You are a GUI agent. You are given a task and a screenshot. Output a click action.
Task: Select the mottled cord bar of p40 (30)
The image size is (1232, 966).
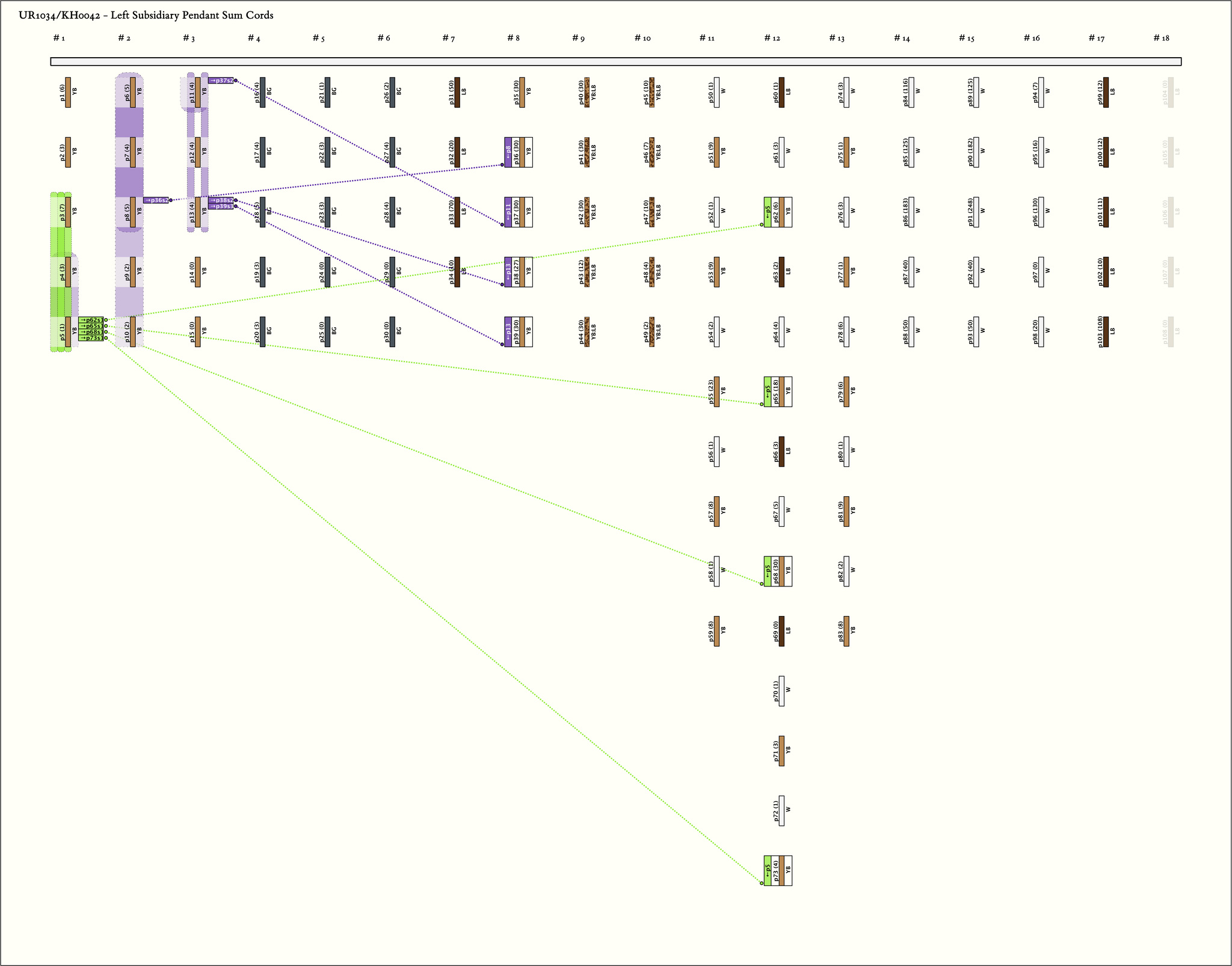tap(587, 93)
